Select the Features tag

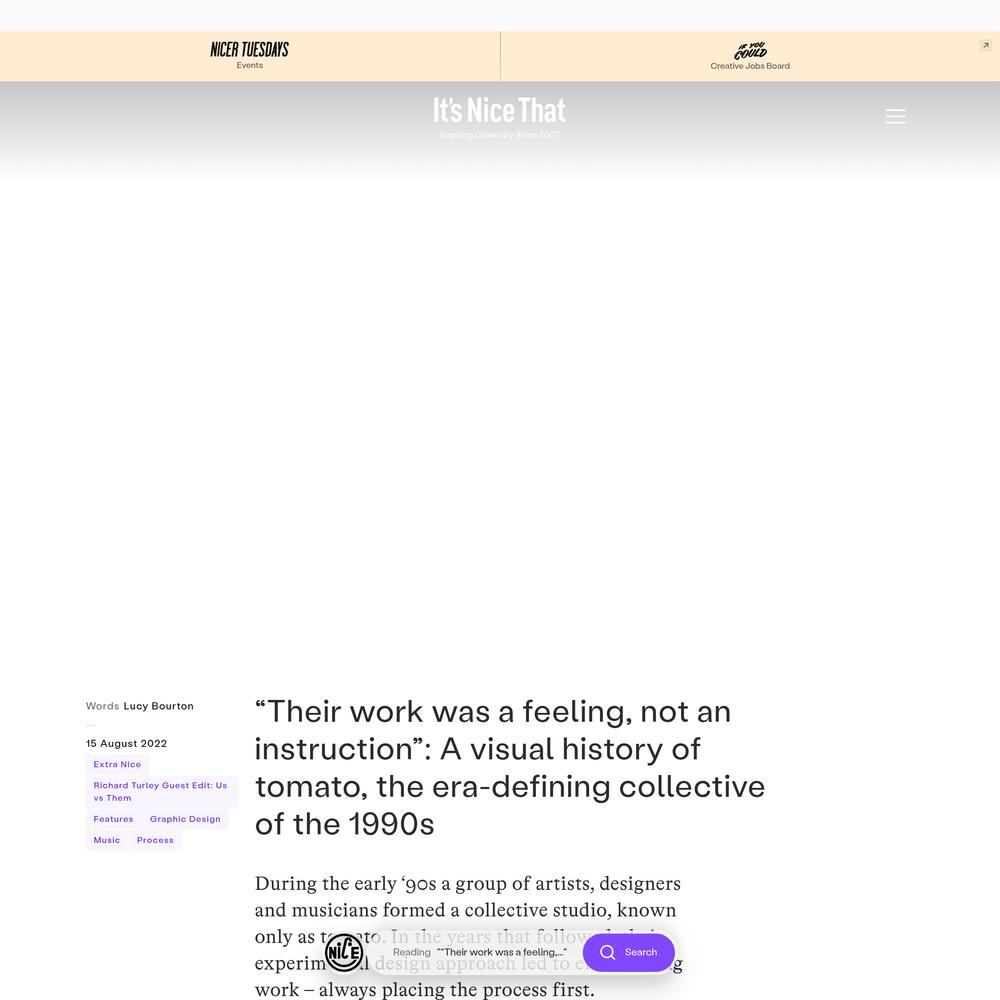(x=114, y=819)
